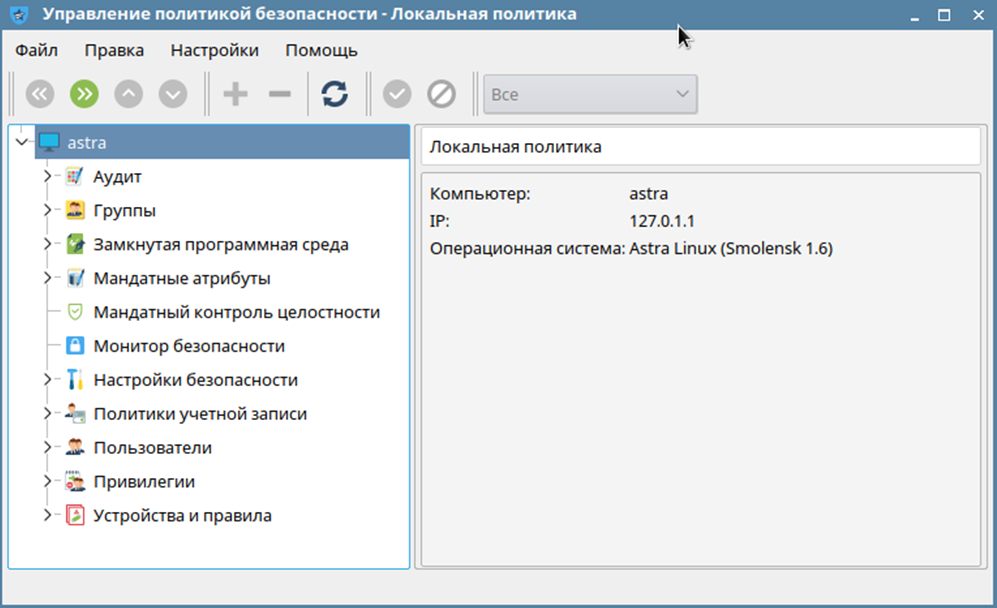Click the Монитор безопасности lock icon
The image size is (997, 608).
[74, 345]
